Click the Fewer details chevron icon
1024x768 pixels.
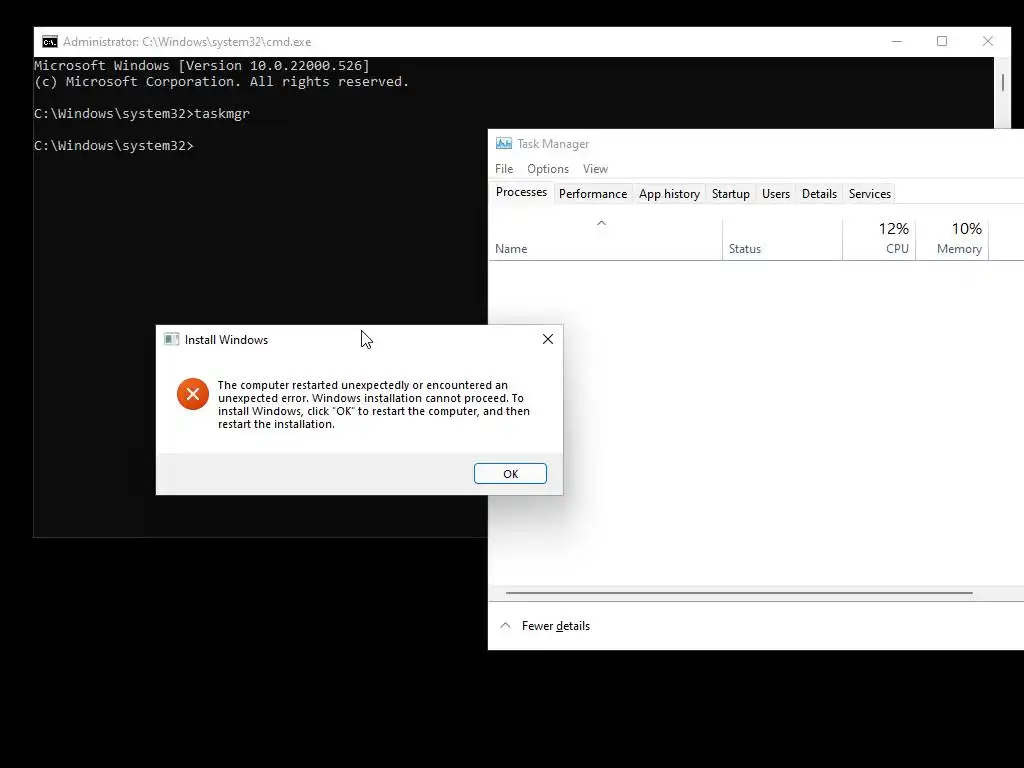coord(505,626)
